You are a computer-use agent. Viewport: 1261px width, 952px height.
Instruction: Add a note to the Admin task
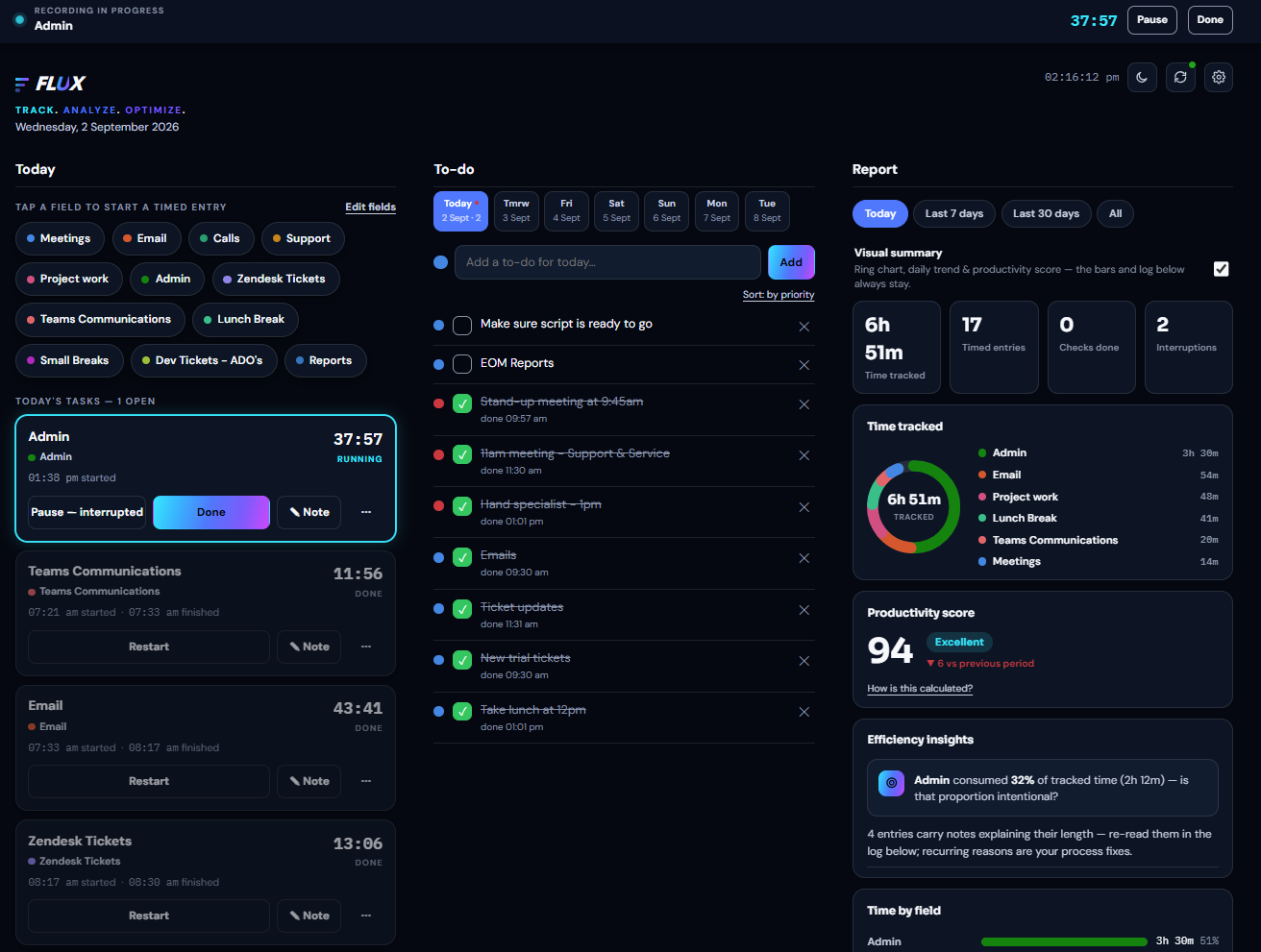[309, 512]
